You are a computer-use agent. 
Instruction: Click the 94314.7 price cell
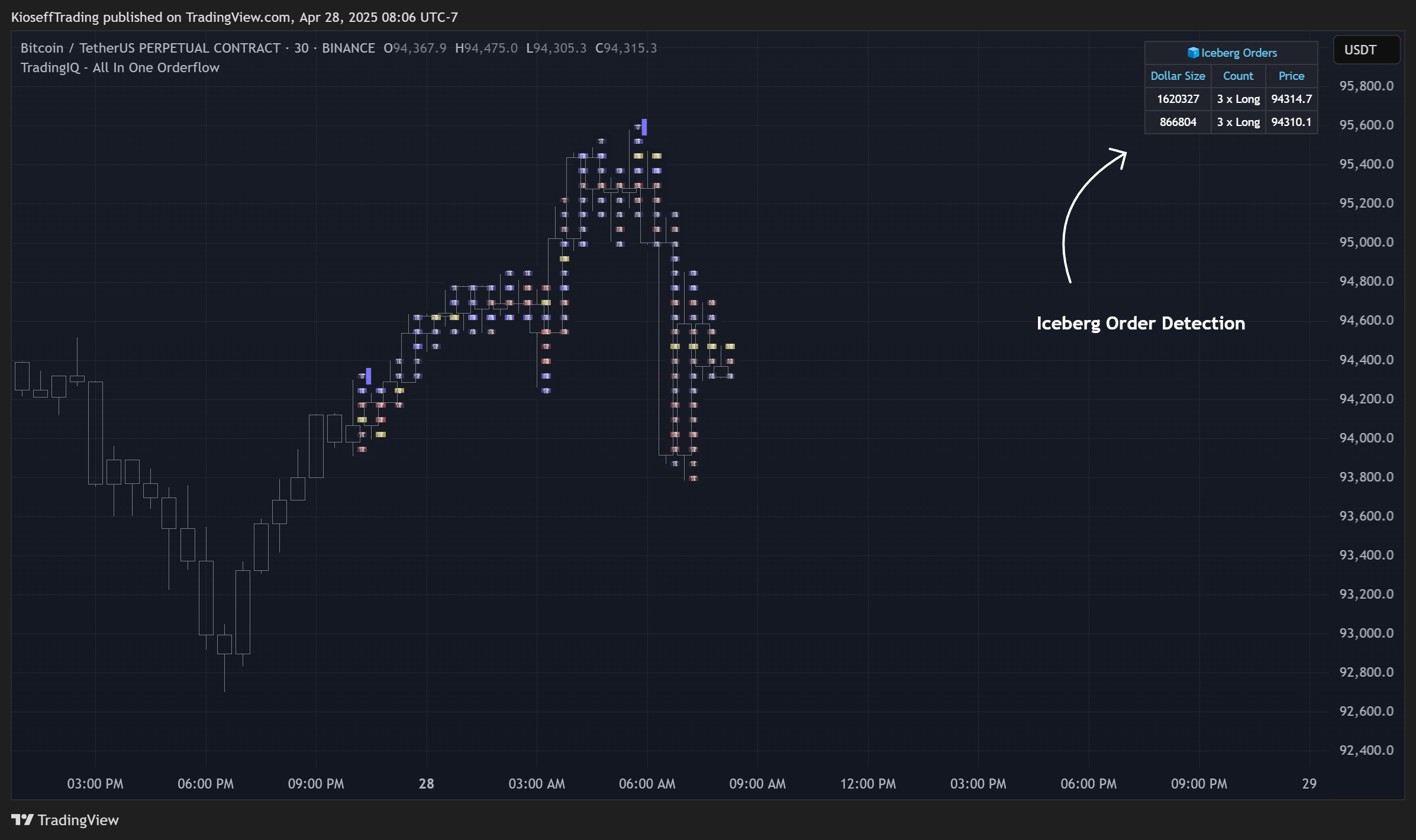coord(1291,99)
